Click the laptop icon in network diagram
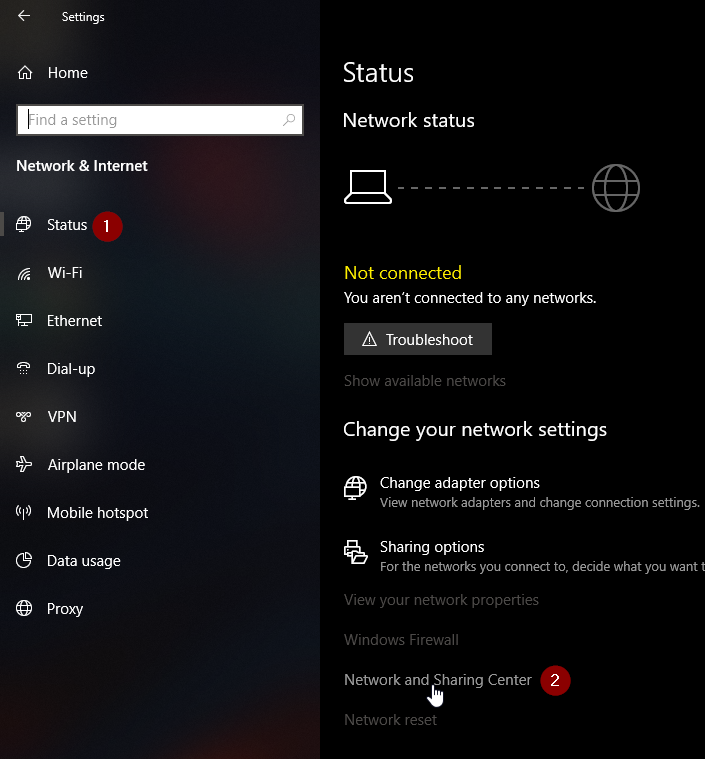705x759 pixels. point(368,187)
